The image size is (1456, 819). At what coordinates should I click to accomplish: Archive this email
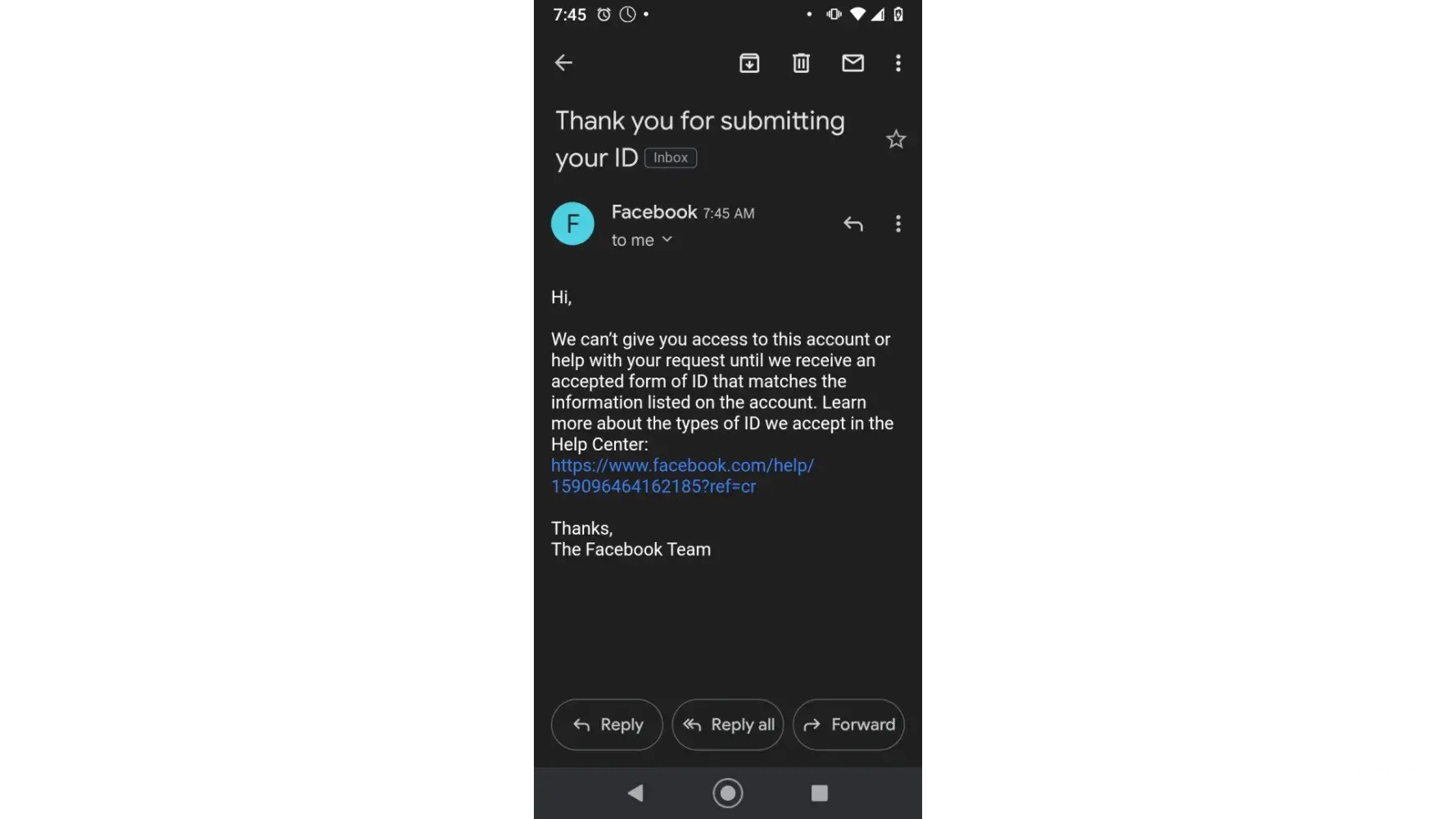(x=749, y=63)
